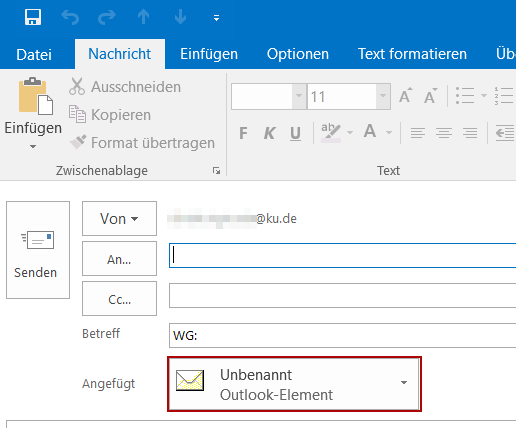The image size is (516, 428).
Task: Open address book via An... button
Action: [x=119, y=259]
